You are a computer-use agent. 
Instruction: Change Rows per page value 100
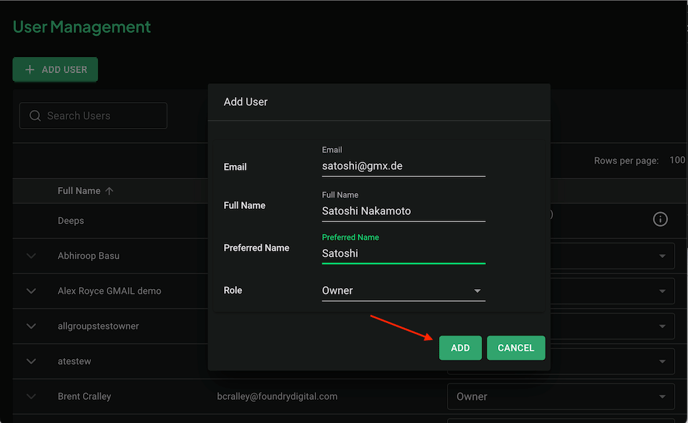[x=677, y=160]
